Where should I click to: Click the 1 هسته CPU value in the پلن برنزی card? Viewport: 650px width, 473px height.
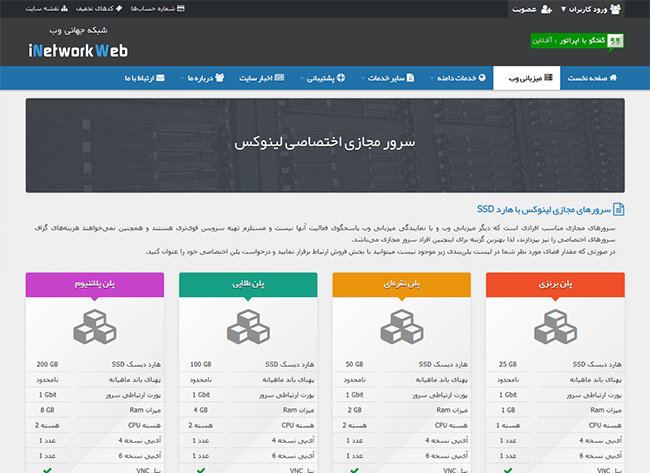point(508,425)
